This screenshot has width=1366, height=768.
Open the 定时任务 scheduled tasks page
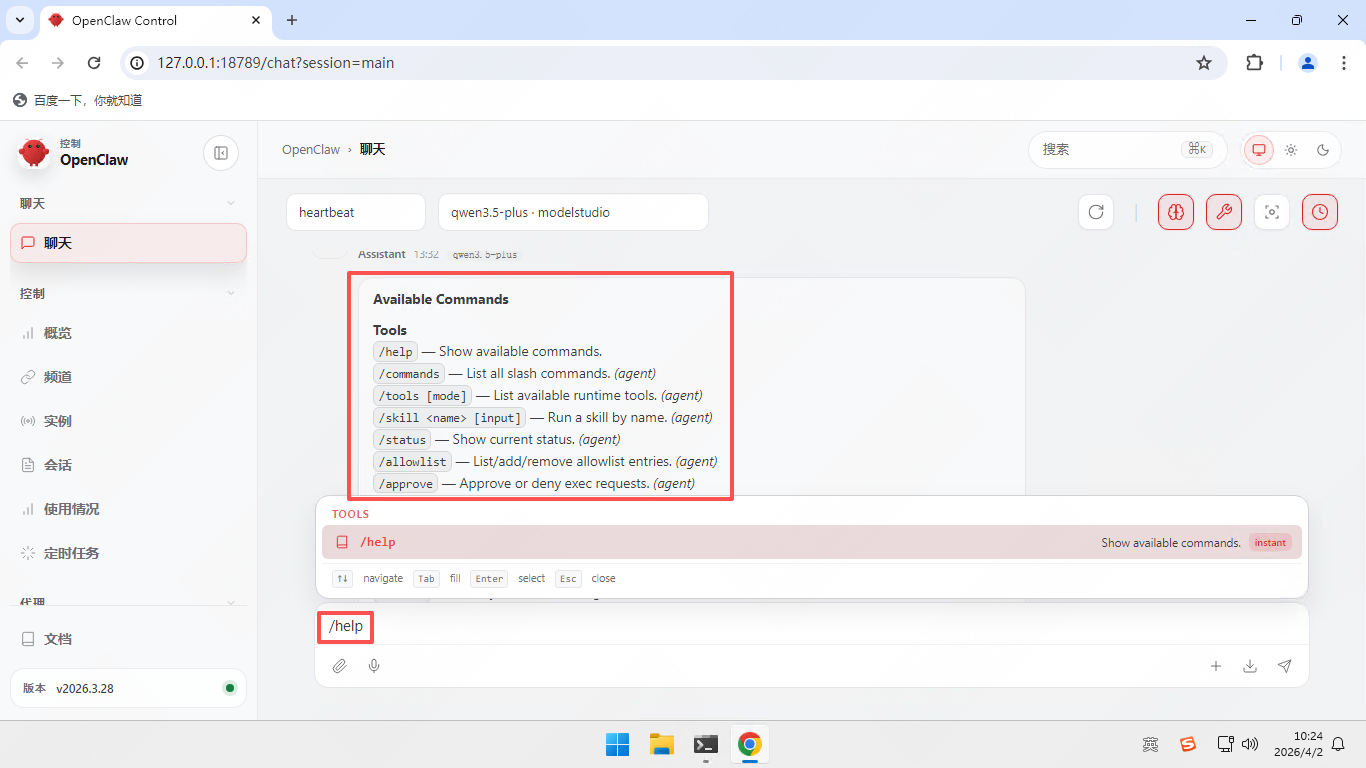tap(128, 553)
